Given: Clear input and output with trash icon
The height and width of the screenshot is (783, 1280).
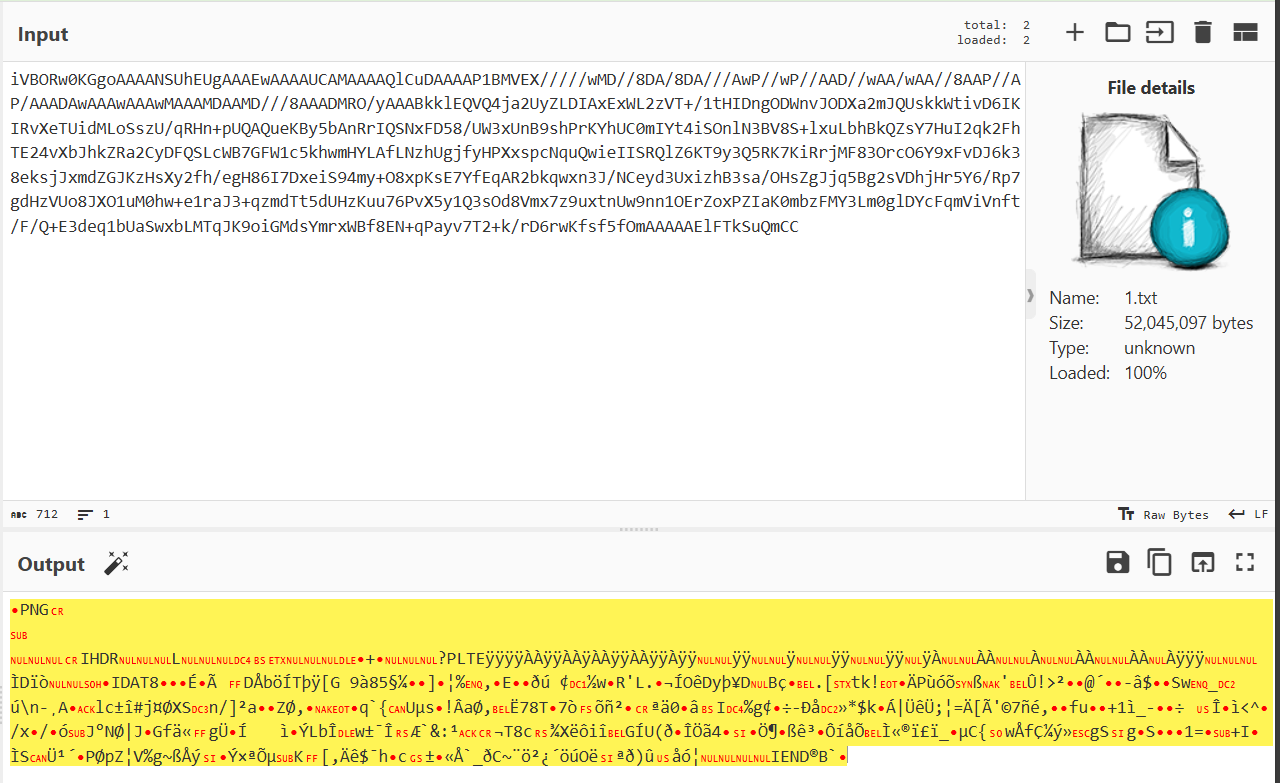Looking at the screenshot, I should 1202,33.
